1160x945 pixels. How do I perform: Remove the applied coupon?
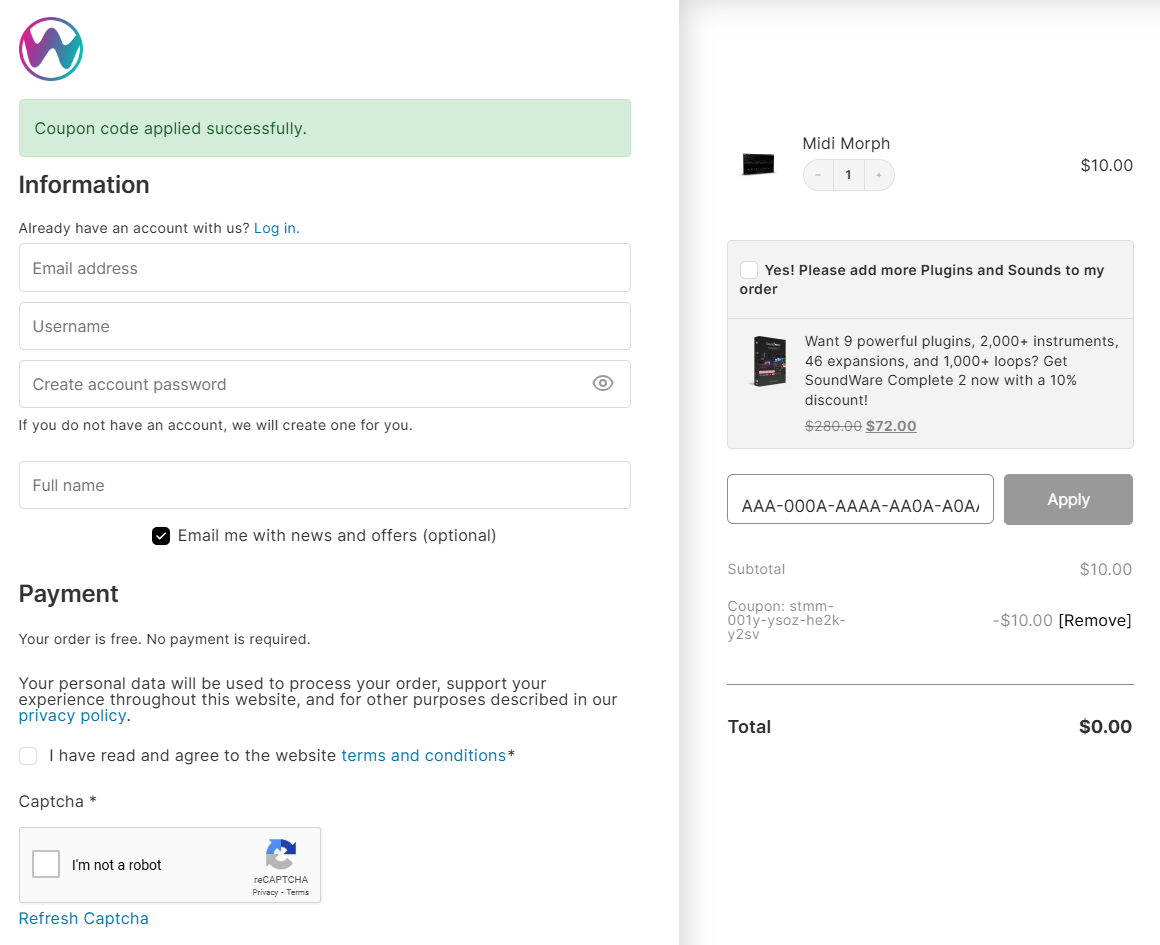(1095, 620)
